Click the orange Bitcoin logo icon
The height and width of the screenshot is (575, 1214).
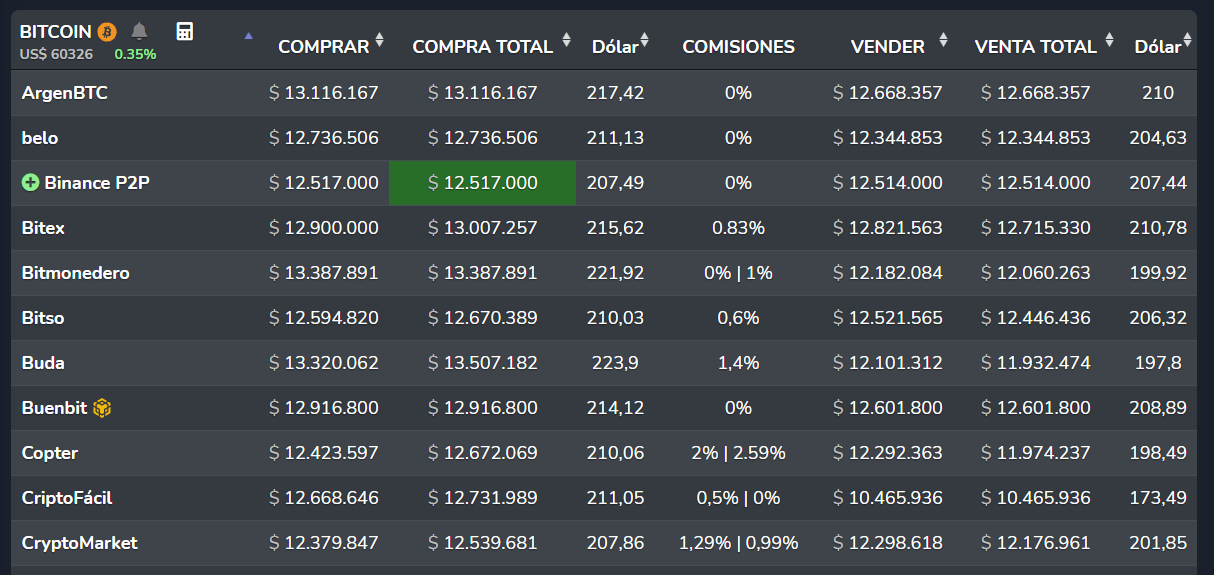(107, 32)
